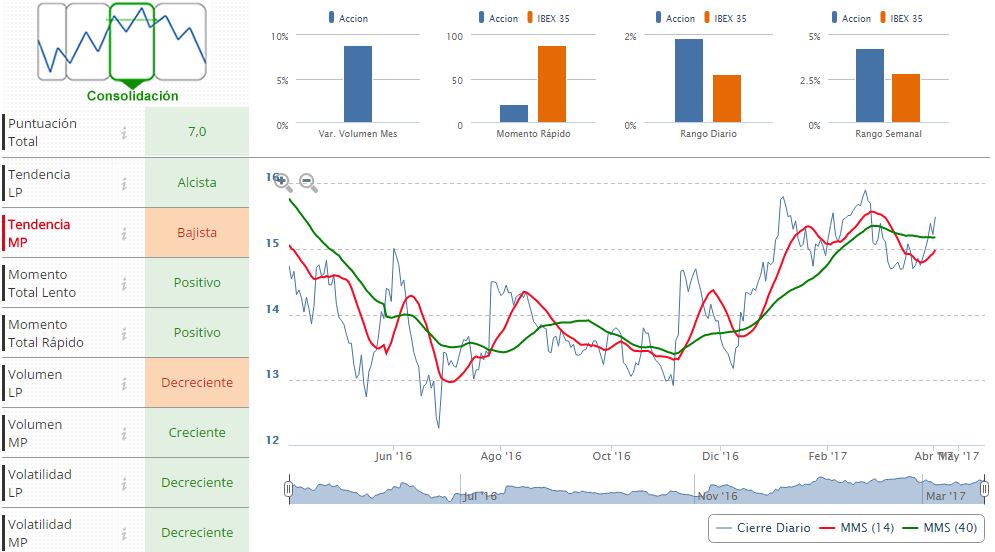Click the Var. Volumen Mes blue bar
The width and height of the screenshot is (995, 552).
(x=358, y=84)
